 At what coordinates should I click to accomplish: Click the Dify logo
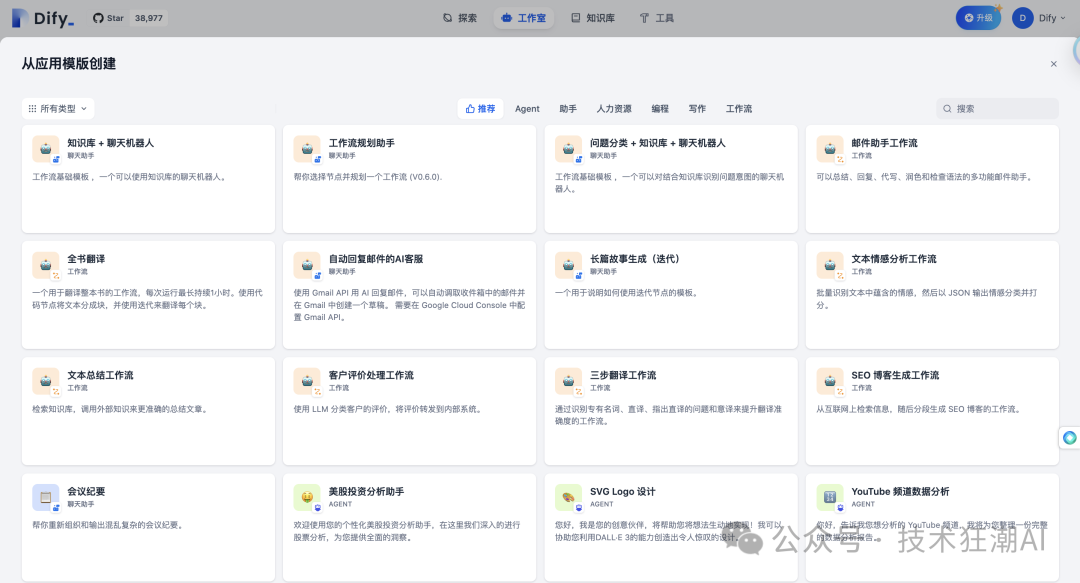[43, 18]
